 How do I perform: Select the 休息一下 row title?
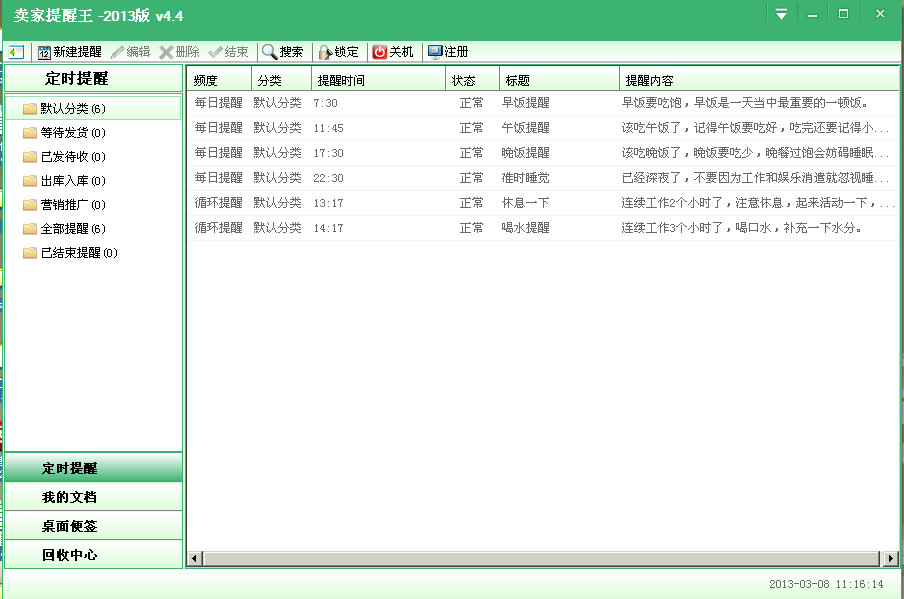tap(525, 203)
